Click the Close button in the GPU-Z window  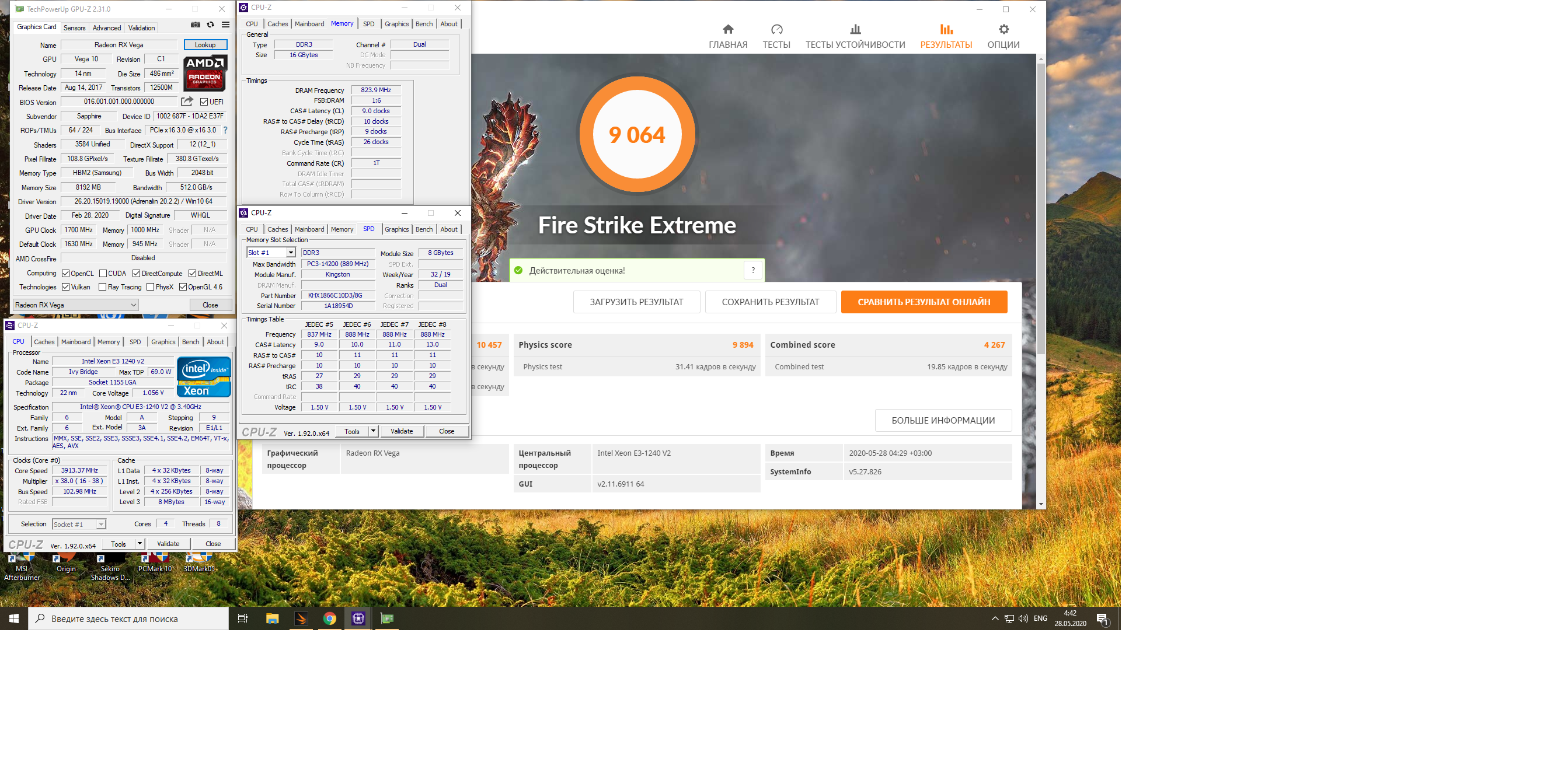[x=211, y=305]
